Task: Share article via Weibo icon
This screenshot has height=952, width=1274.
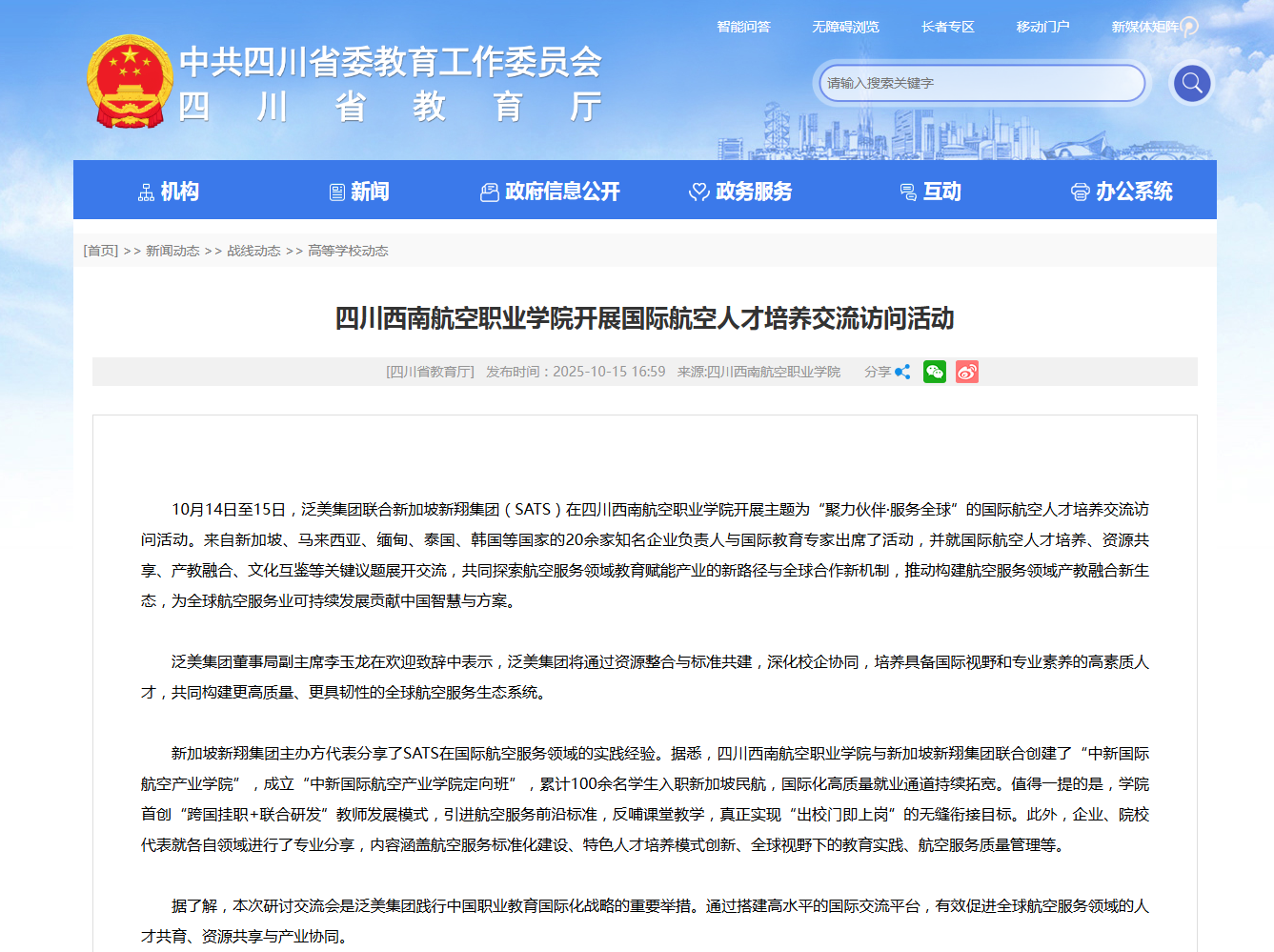Action: [x=967, y=372]
